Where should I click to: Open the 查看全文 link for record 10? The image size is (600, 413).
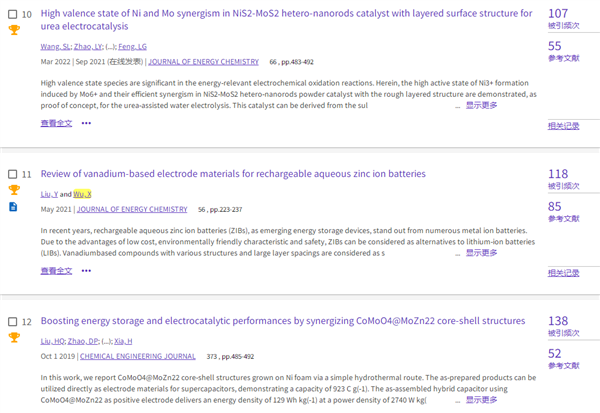tap(56, 123)
